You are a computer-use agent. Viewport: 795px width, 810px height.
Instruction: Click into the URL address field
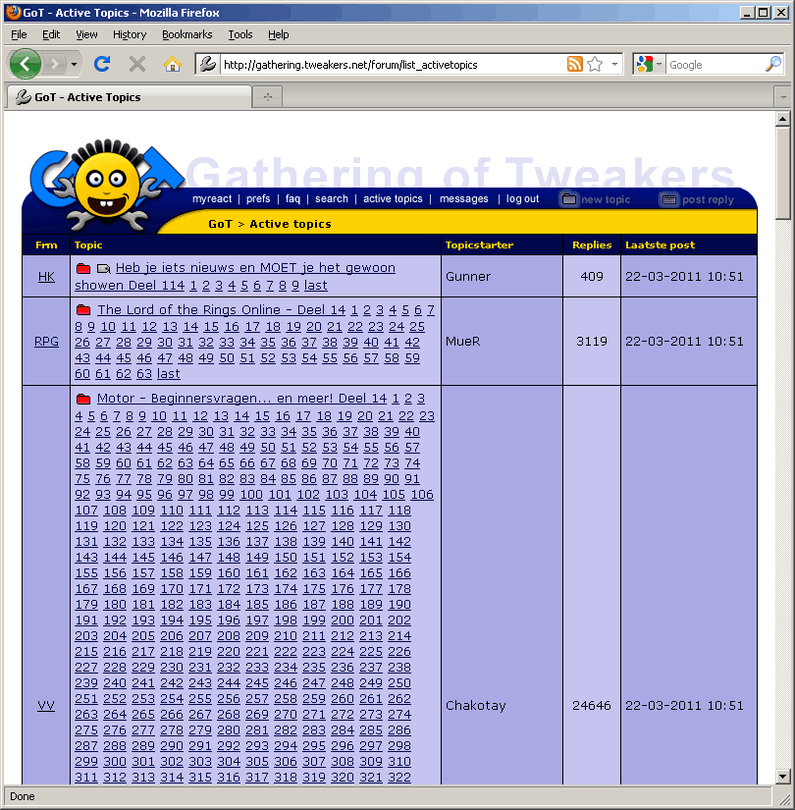(393, 65)
